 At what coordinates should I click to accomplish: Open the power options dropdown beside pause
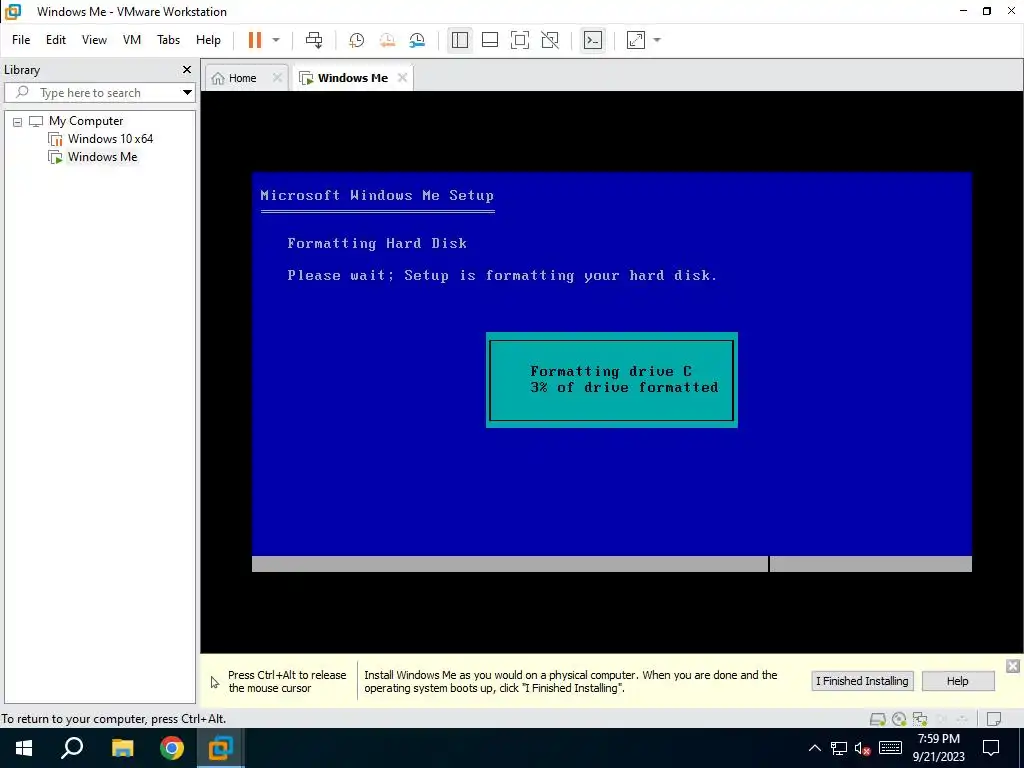point(276,40)
